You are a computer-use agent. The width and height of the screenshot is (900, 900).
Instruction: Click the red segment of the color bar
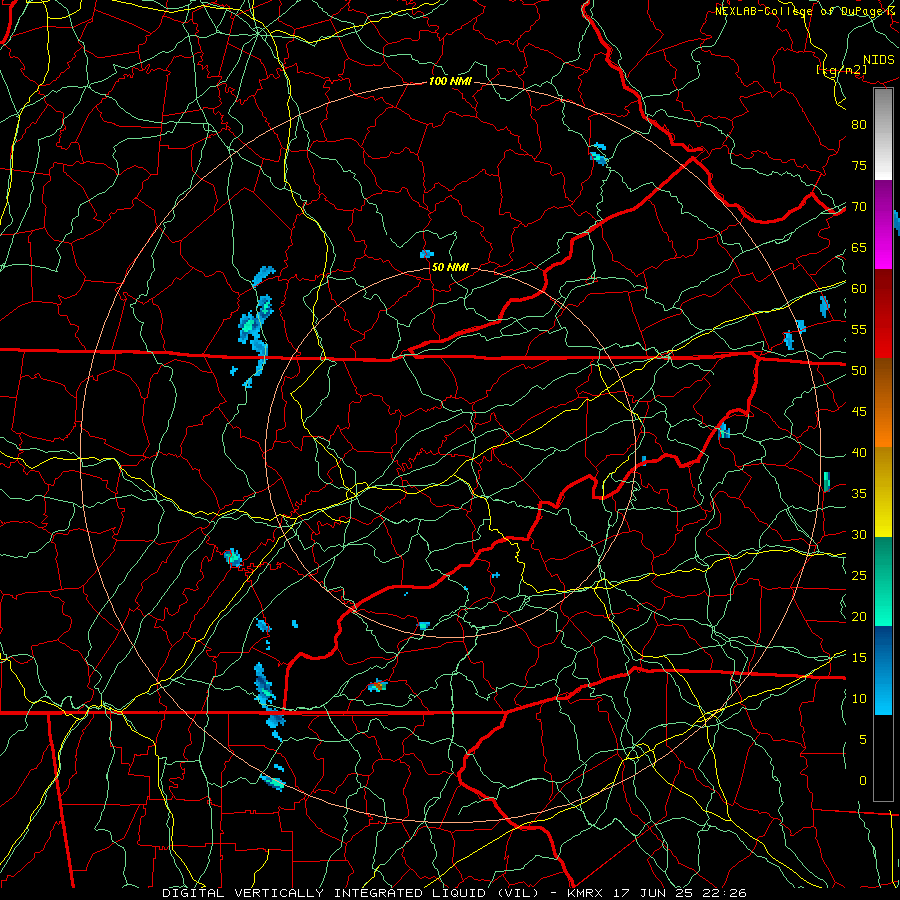(883, 314)
